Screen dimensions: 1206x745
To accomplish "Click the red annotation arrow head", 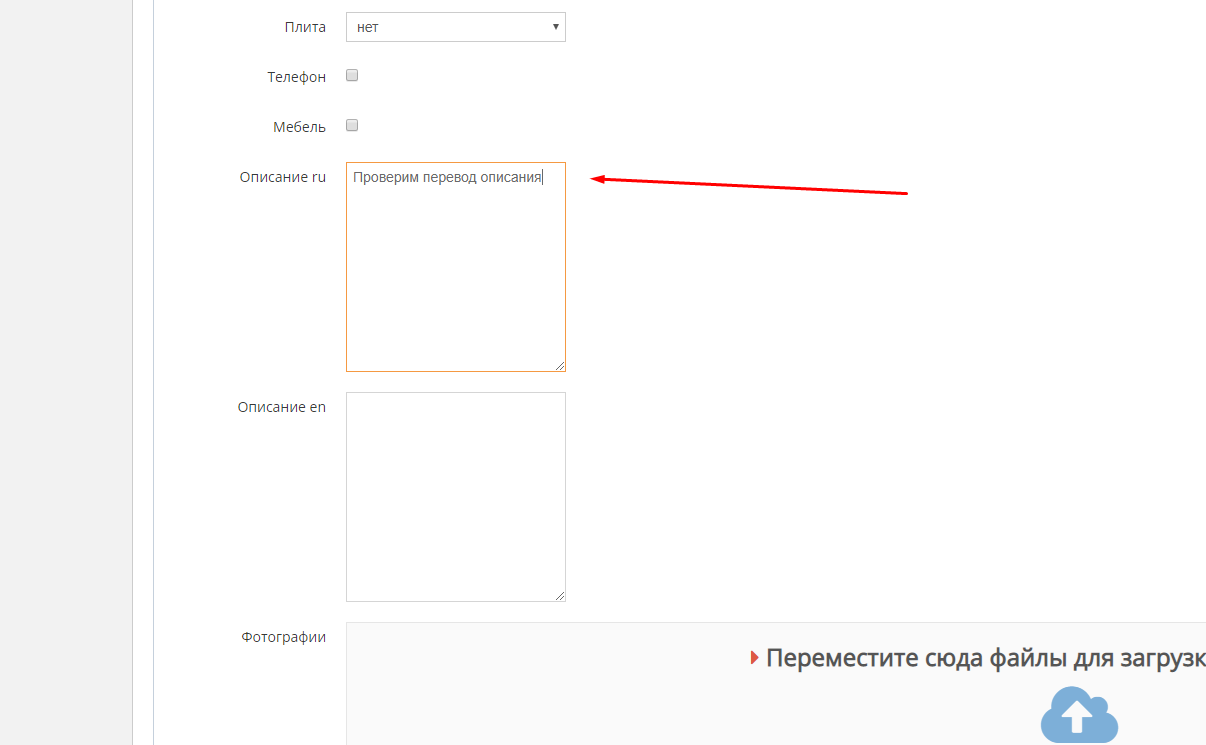I will [597, 179].
